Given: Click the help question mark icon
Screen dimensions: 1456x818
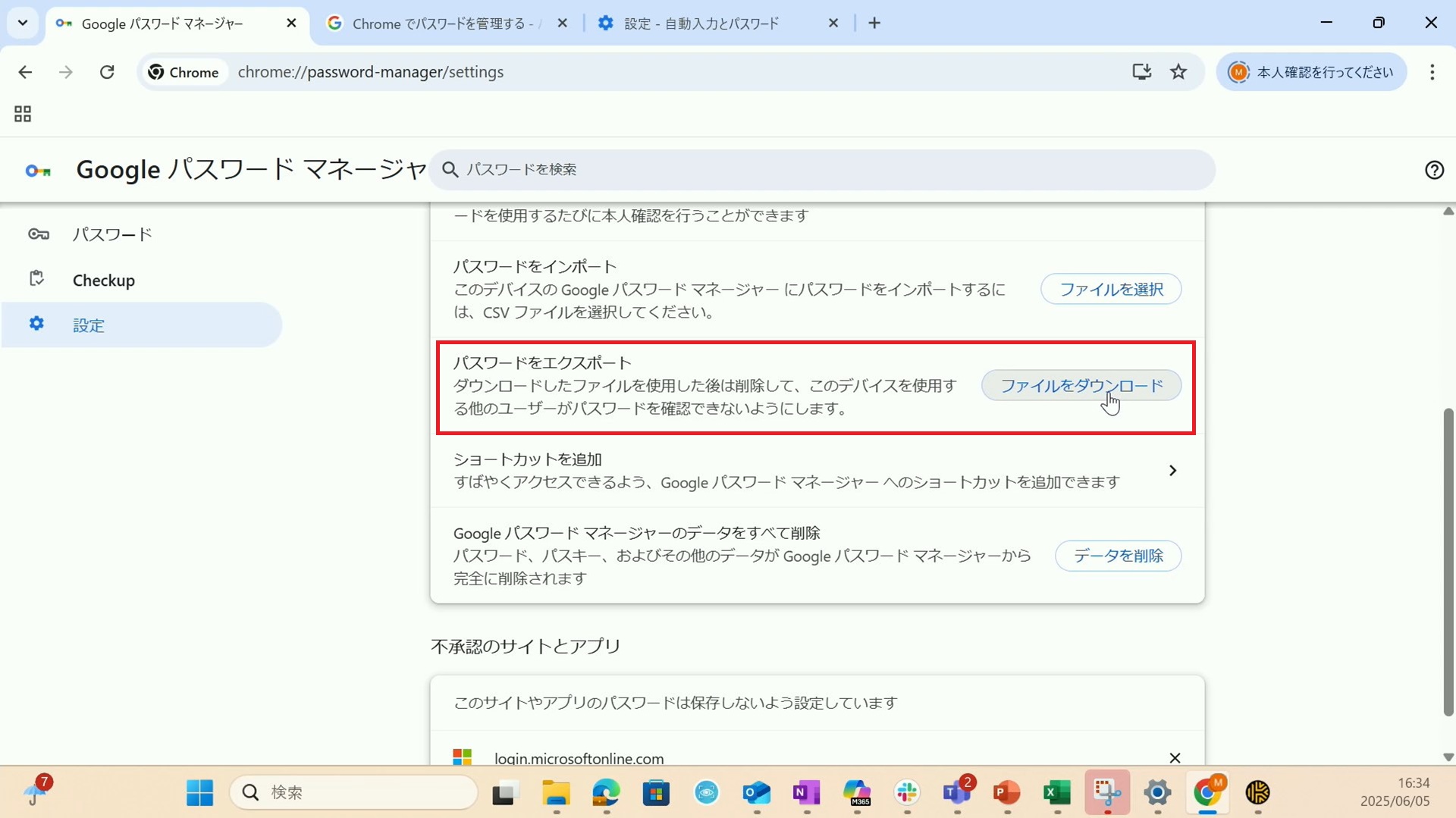Looking at the screenshot, I should 1433,170.
